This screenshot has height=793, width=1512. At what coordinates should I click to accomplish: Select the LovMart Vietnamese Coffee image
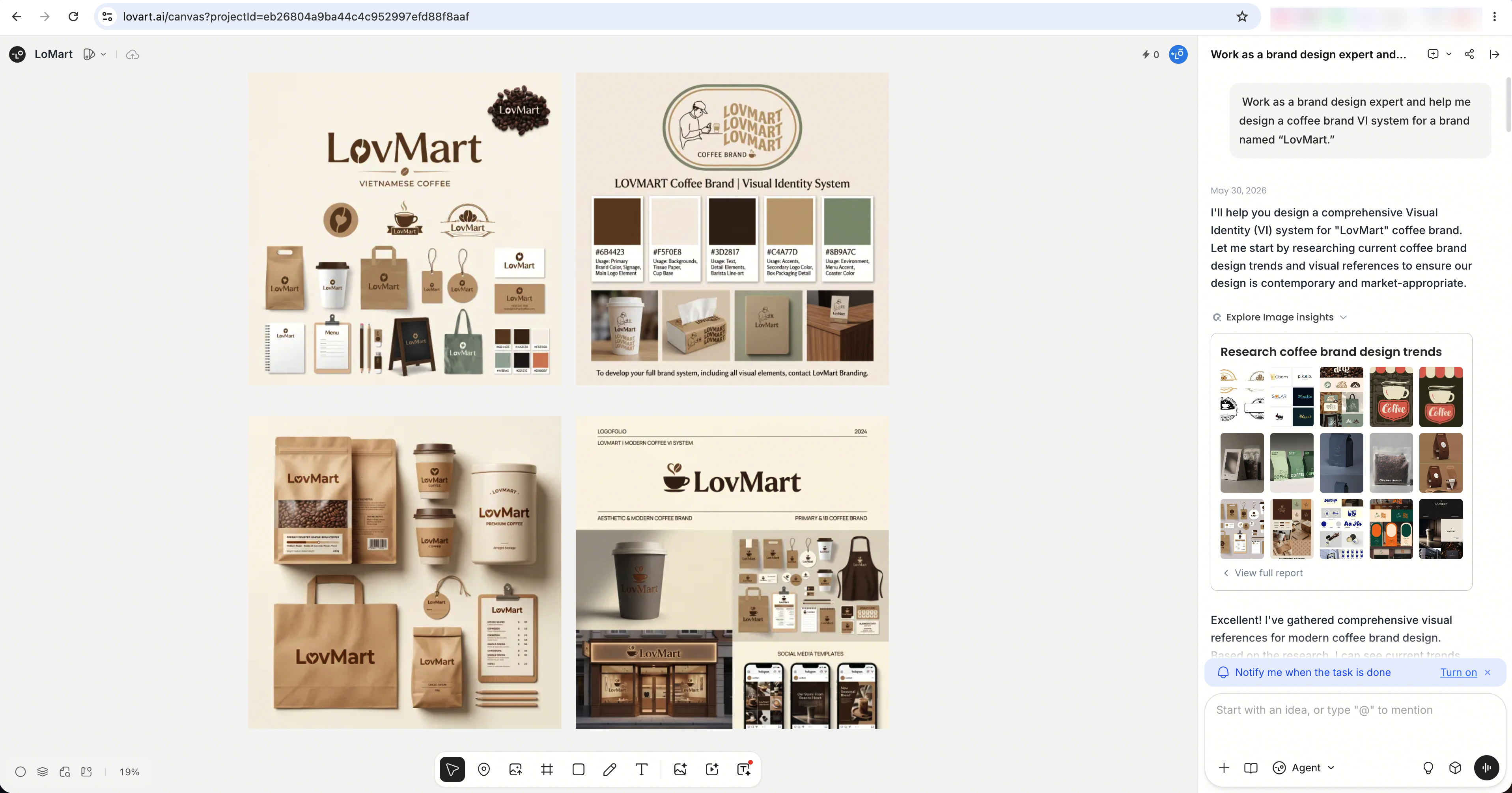404,229
